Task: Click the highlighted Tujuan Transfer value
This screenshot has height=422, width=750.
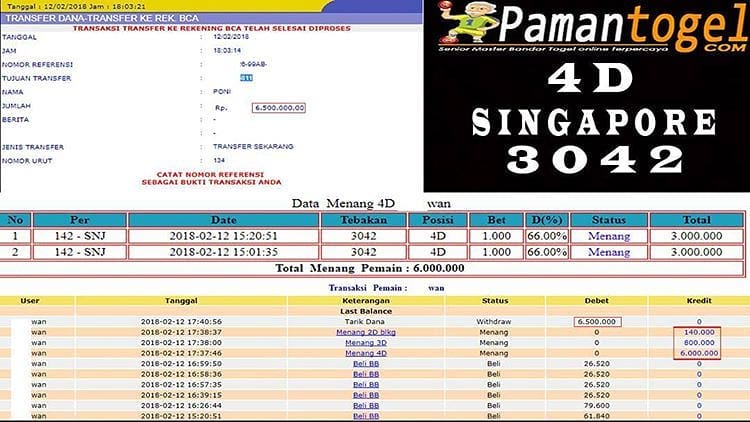Action: coord(246,78)
